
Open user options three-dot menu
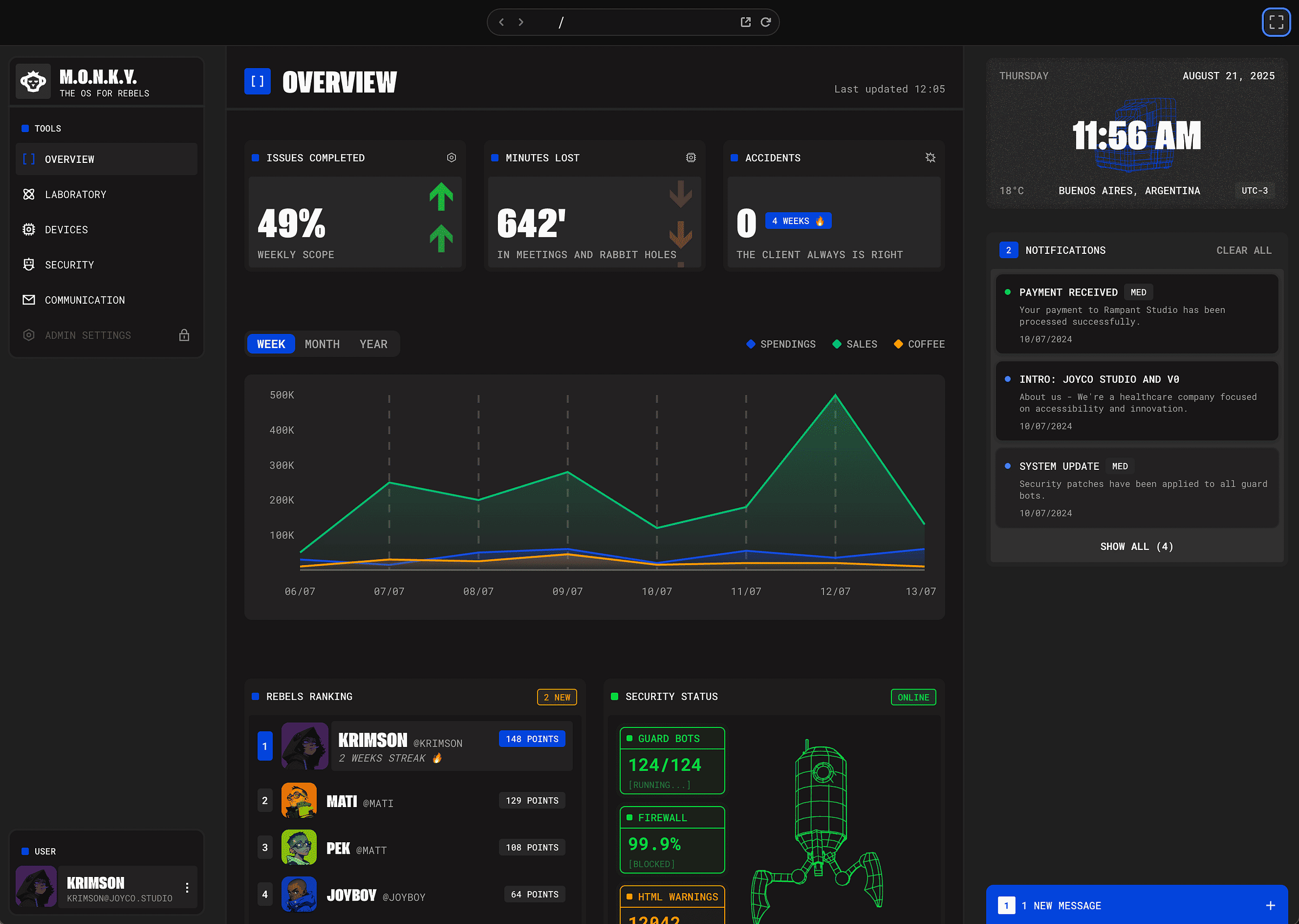[x=187, y=888]
